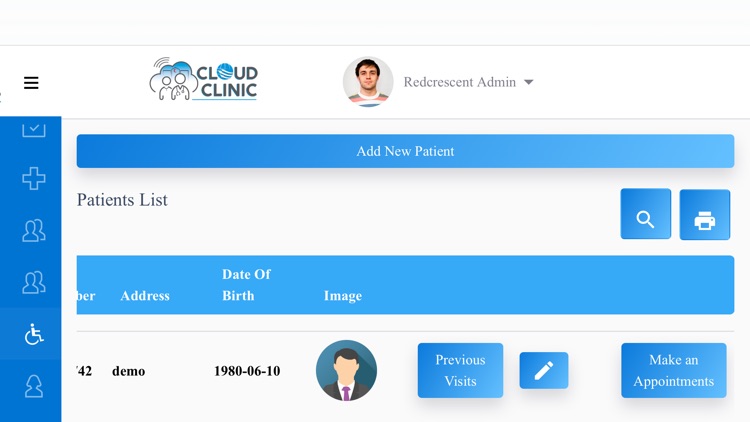The image size is (750, 422).
Task: Click the patient avatar image
Action: tap(346, 370)
